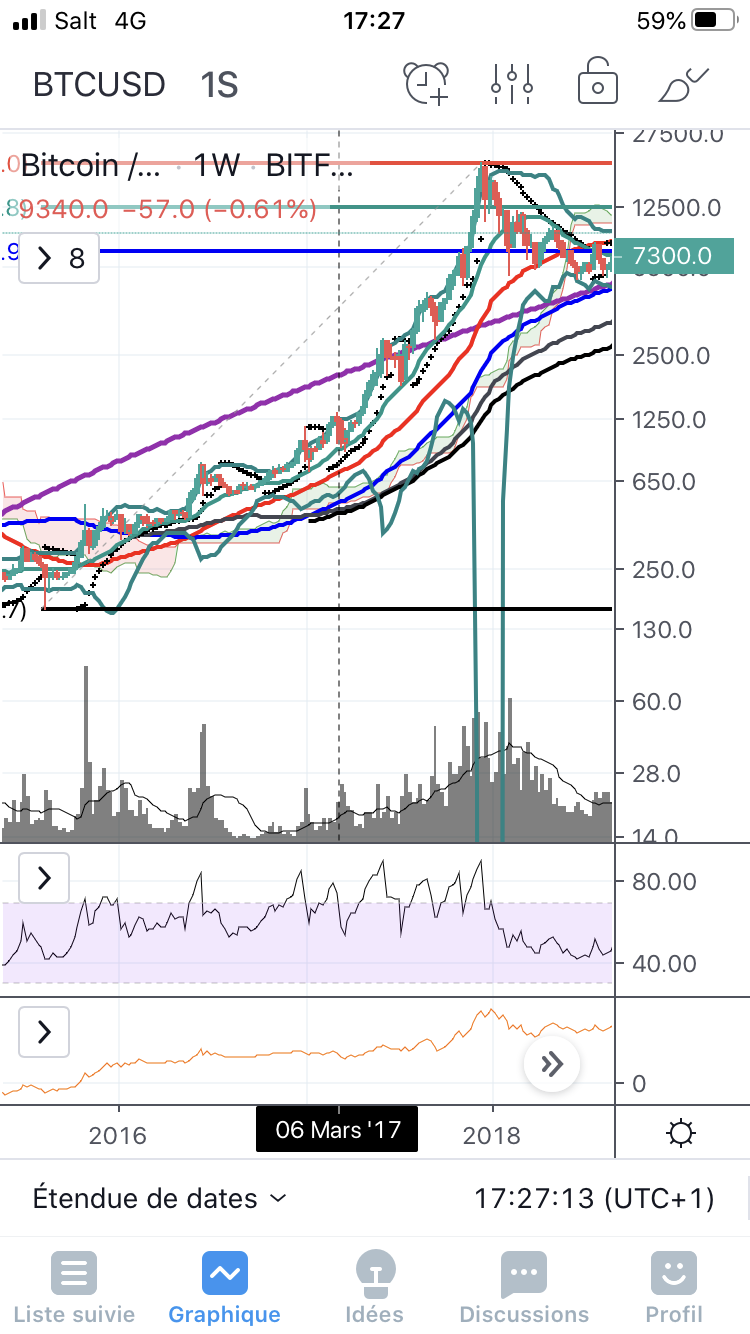Open the chart settings sliders icon
This screenshot has height=1334, width=750.
tap(511, 84)
